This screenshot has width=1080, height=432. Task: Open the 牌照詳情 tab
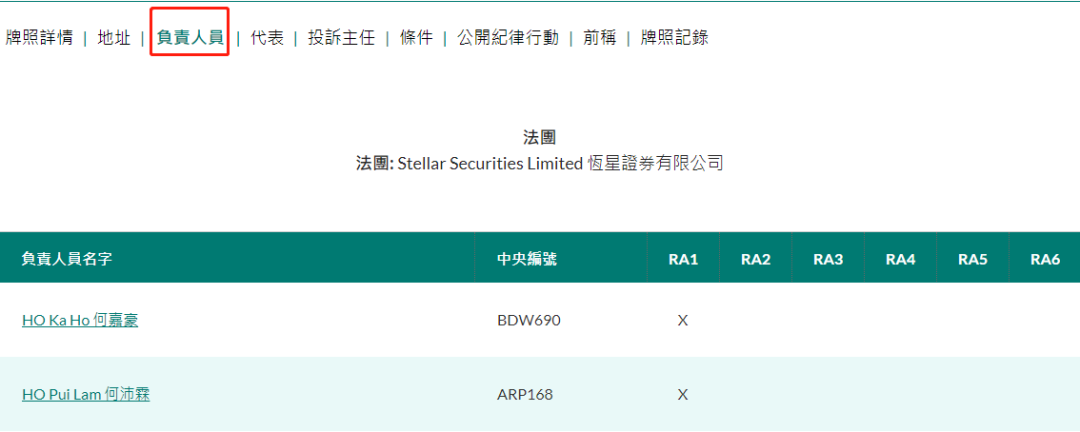39,38
